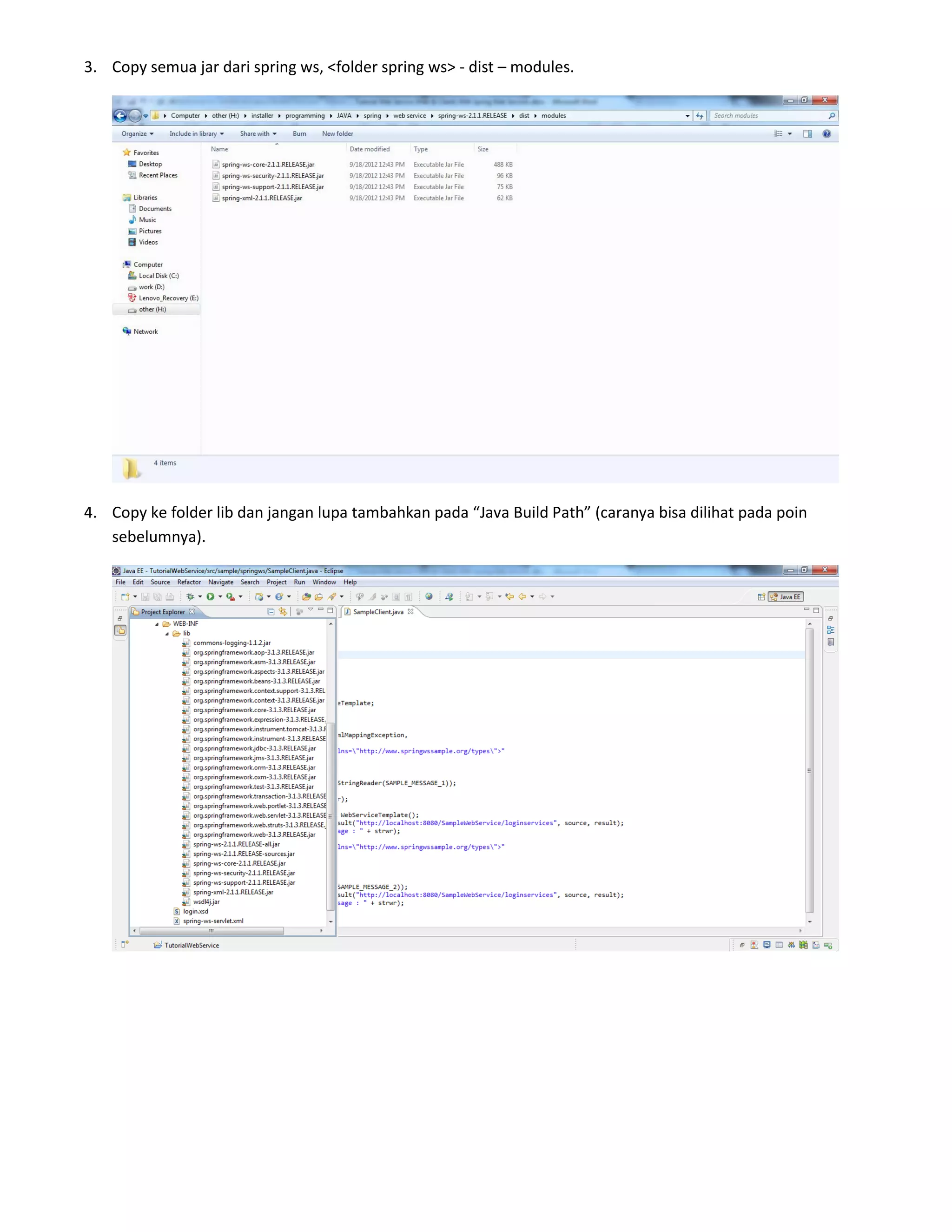Screen dimensions: 952x1232
Task: Click the Open Type folder icon
Action: [x=307, y=597]
